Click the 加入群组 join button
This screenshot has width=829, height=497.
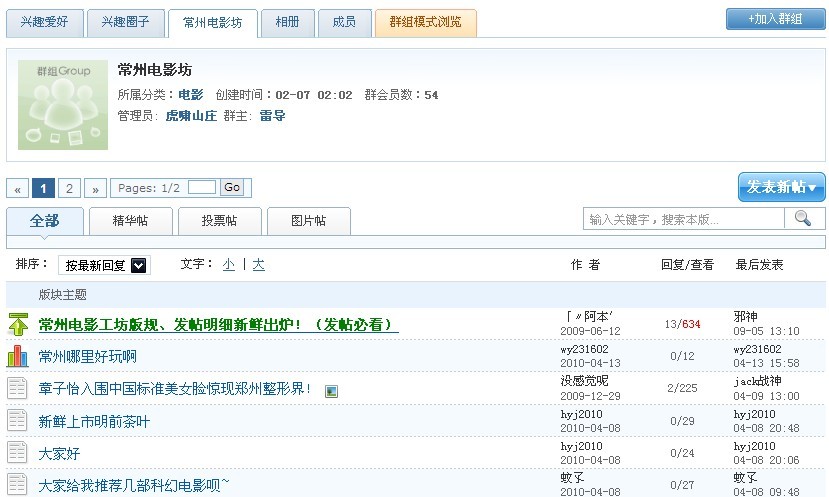click(x=775, y=19)
